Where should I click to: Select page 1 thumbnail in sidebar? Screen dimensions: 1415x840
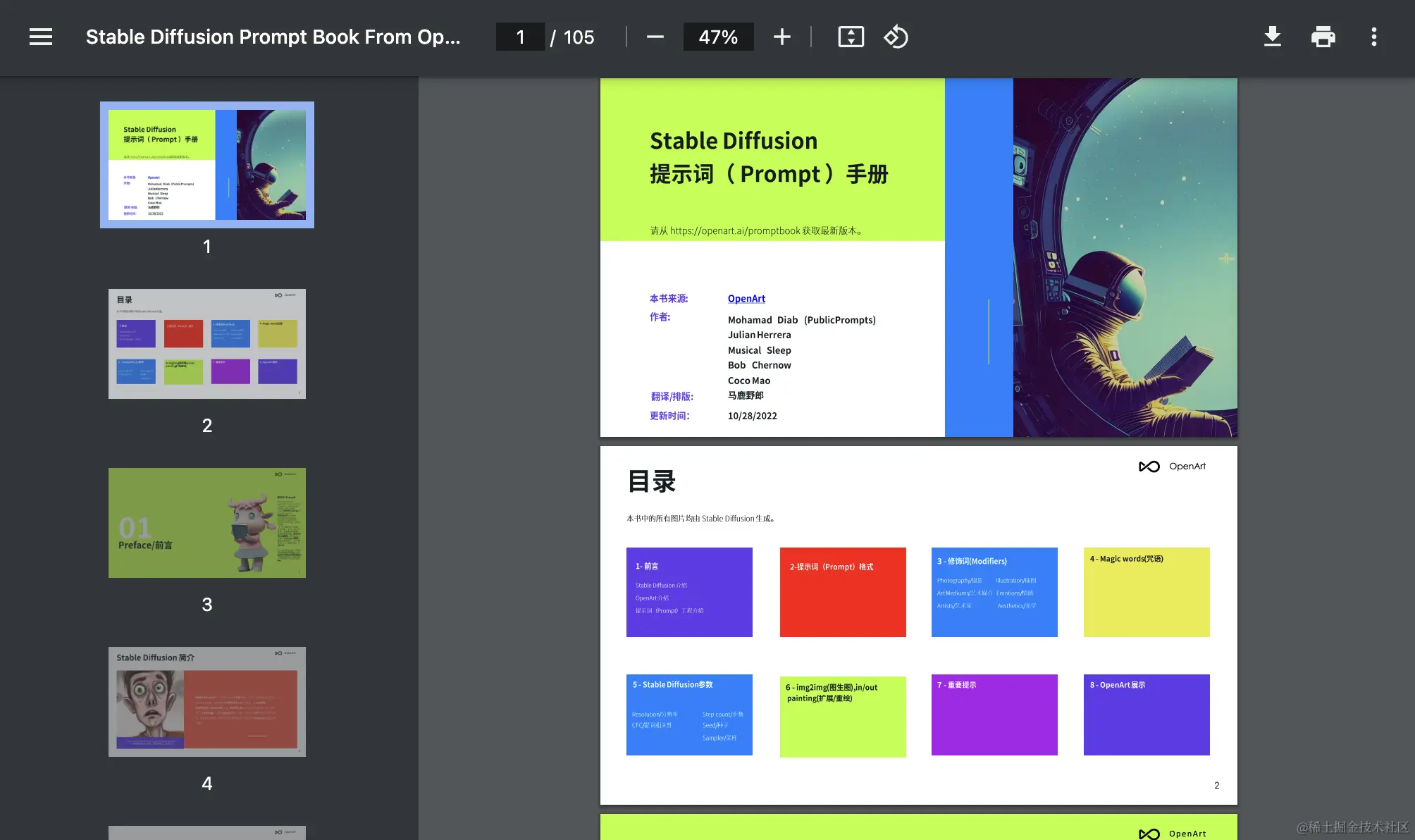coord(207,165)
